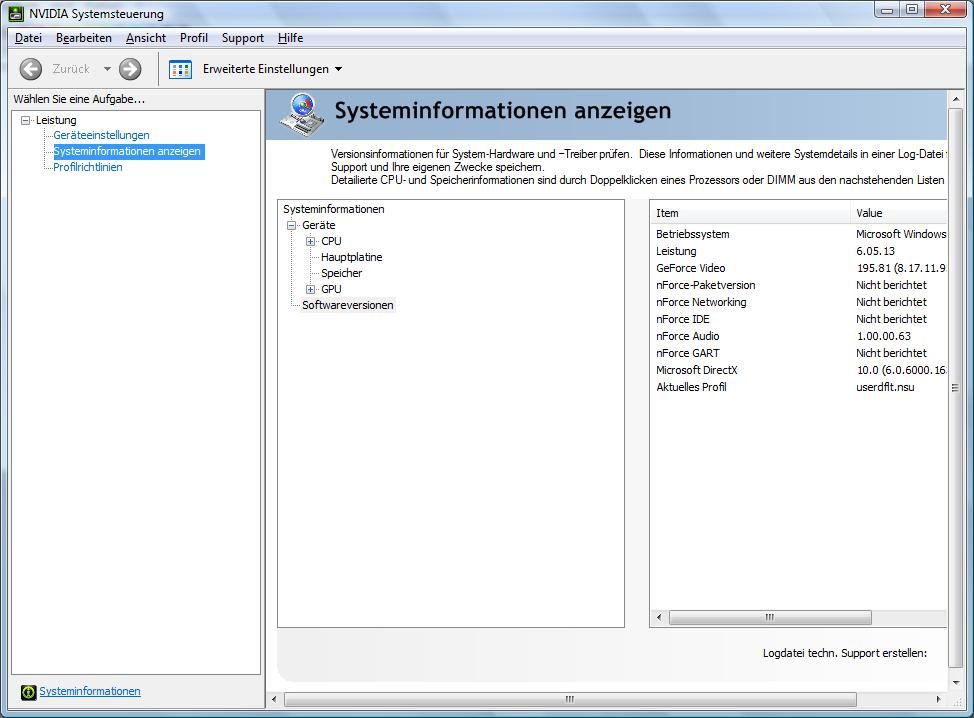Select the nForce IDE row
This screenshot has width=974, height=718.
coord(799,319)
